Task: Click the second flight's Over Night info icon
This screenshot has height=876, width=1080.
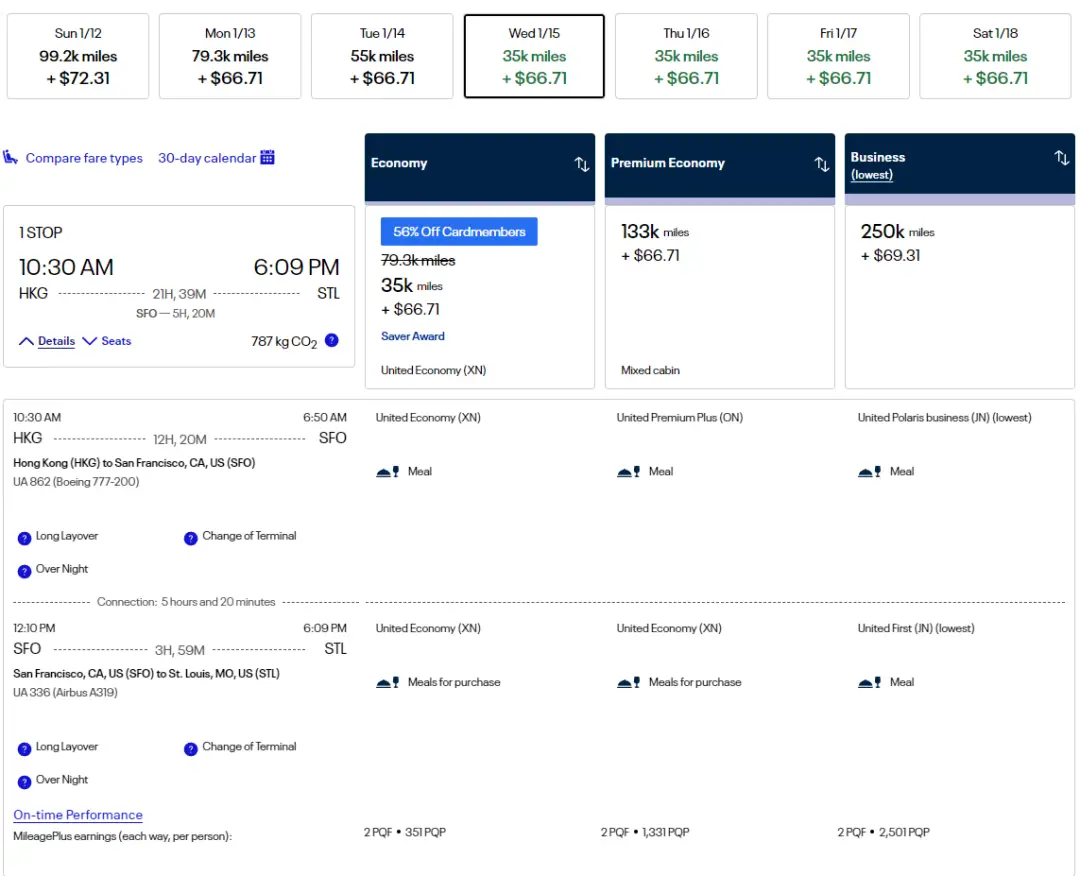Action: pos(24,782)
